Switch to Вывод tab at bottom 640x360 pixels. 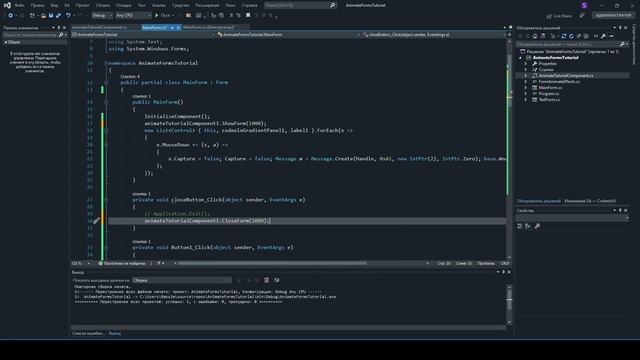[x=115, y=333]
